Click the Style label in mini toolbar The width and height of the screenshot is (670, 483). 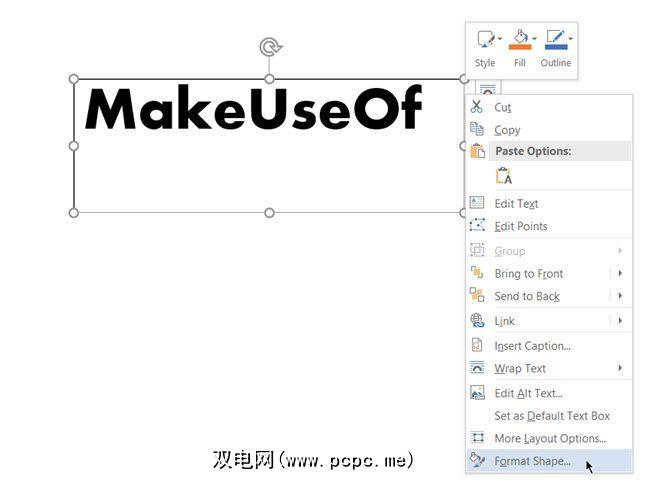[x=485, y=63]
